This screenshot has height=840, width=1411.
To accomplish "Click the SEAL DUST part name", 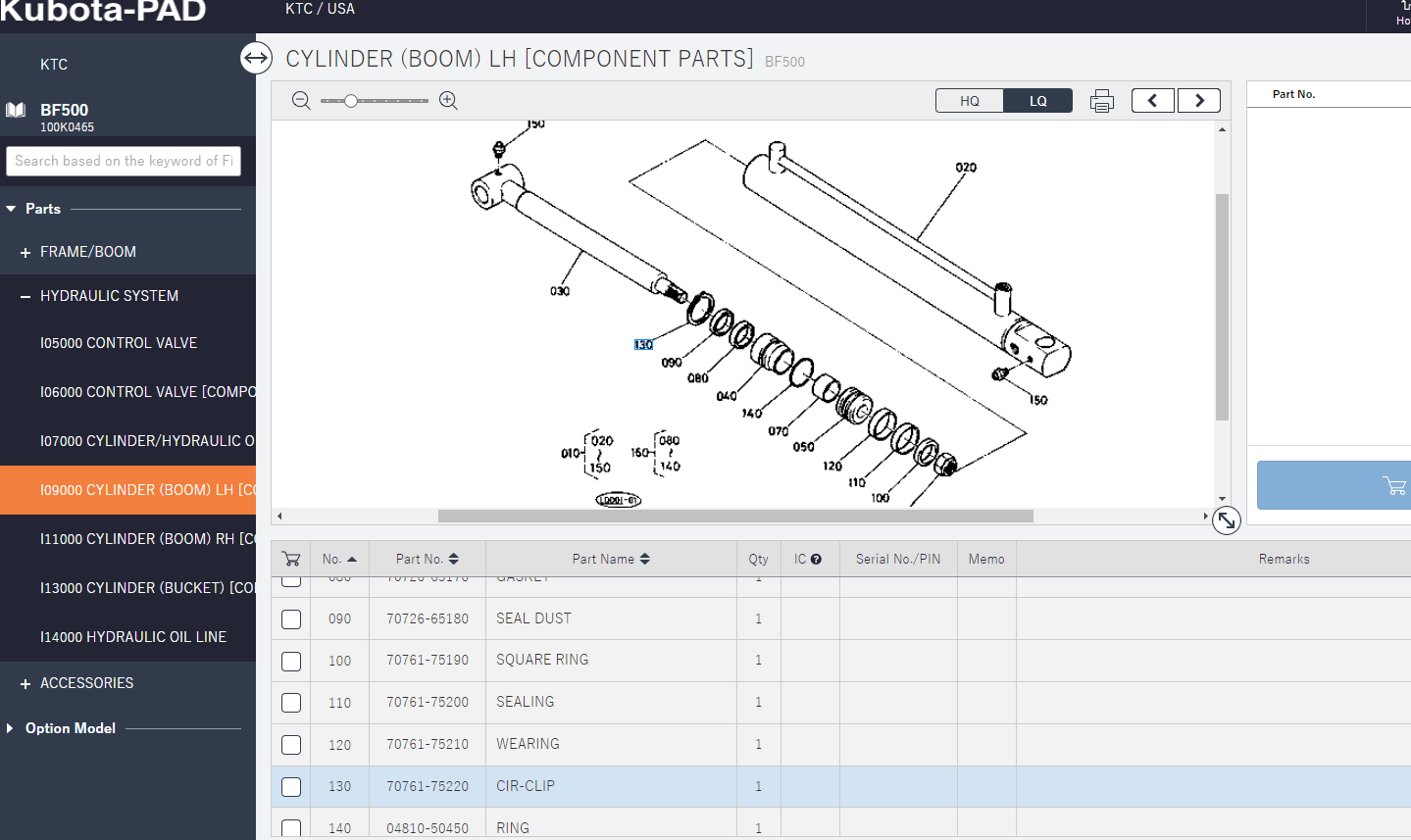I will (x=533, y=618).
